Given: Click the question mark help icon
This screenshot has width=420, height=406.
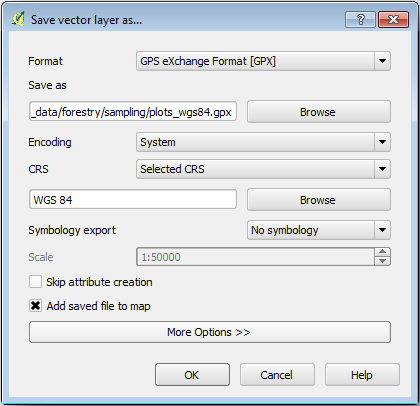Looking at the screenshot, I should [x=360, y=19].
